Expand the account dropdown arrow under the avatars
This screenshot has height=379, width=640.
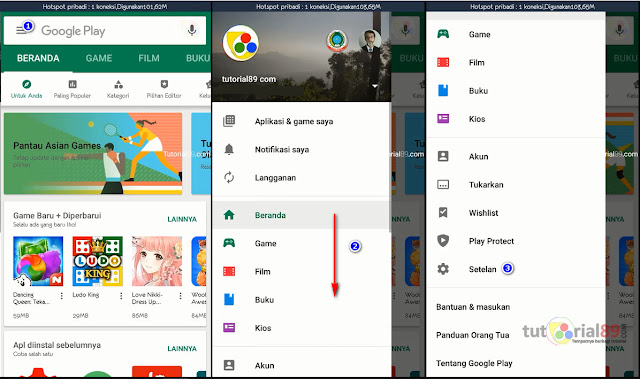point(375,86)
